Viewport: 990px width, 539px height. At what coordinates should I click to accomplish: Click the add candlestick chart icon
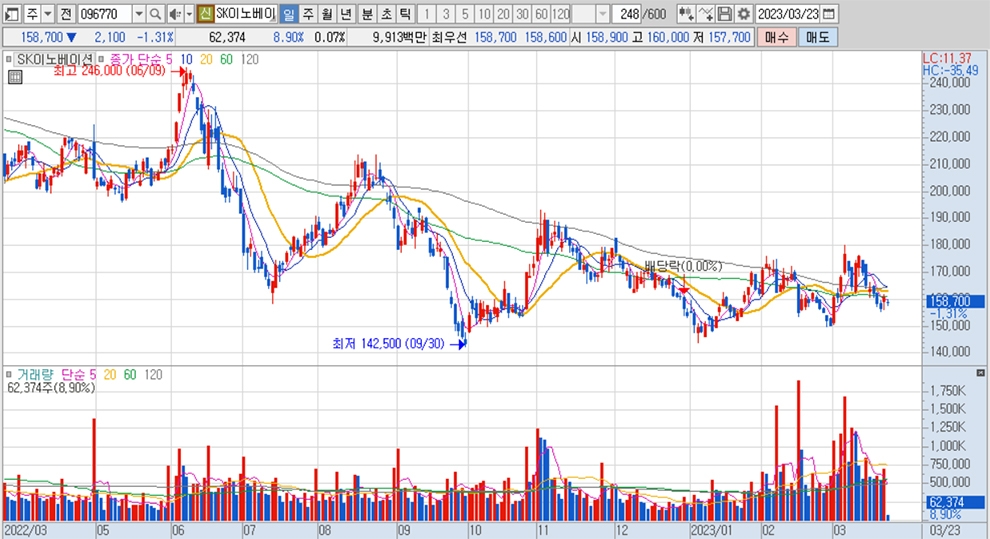coord(686,13)
